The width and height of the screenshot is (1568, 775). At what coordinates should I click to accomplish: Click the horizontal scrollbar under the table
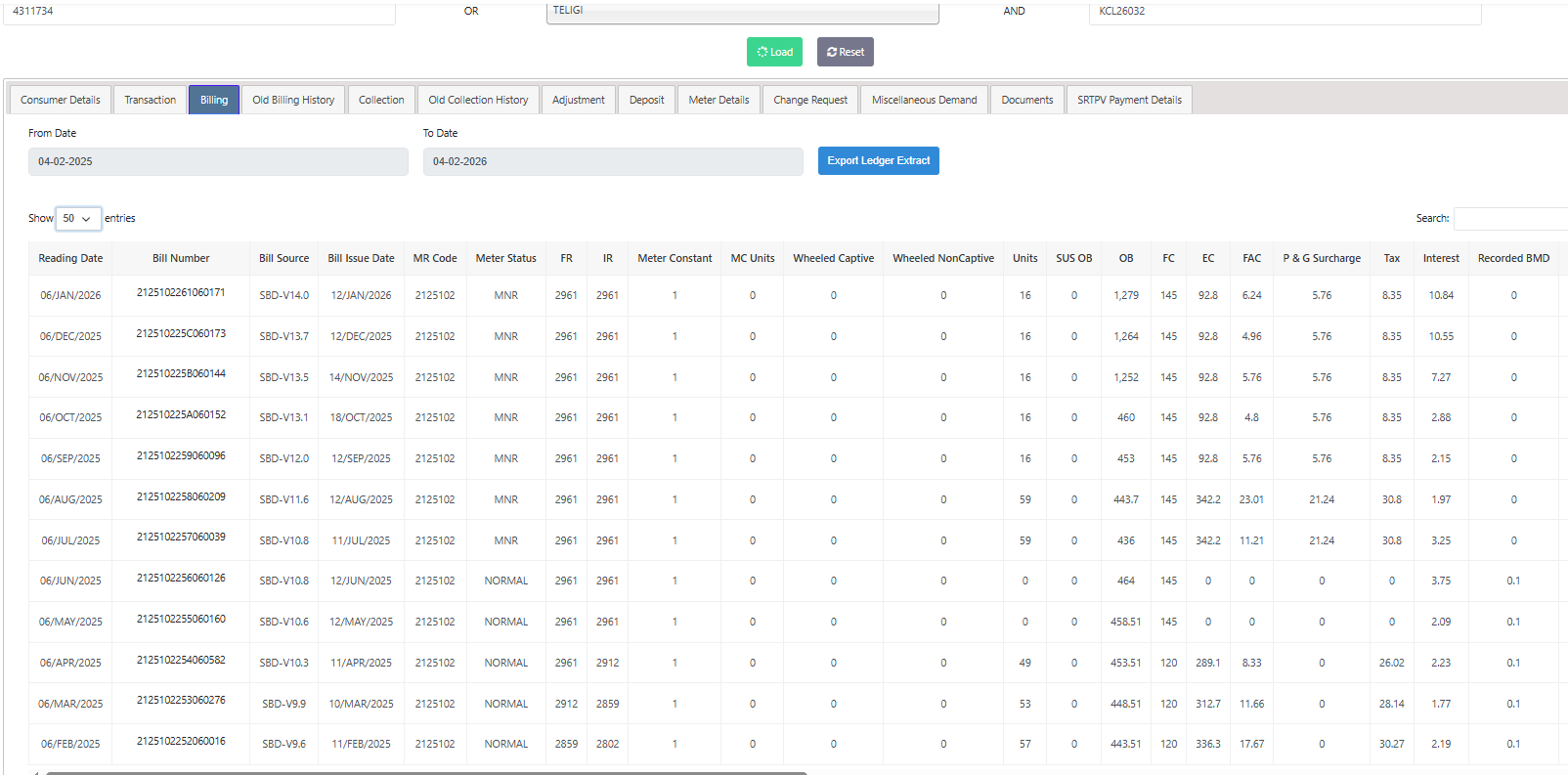426,772
